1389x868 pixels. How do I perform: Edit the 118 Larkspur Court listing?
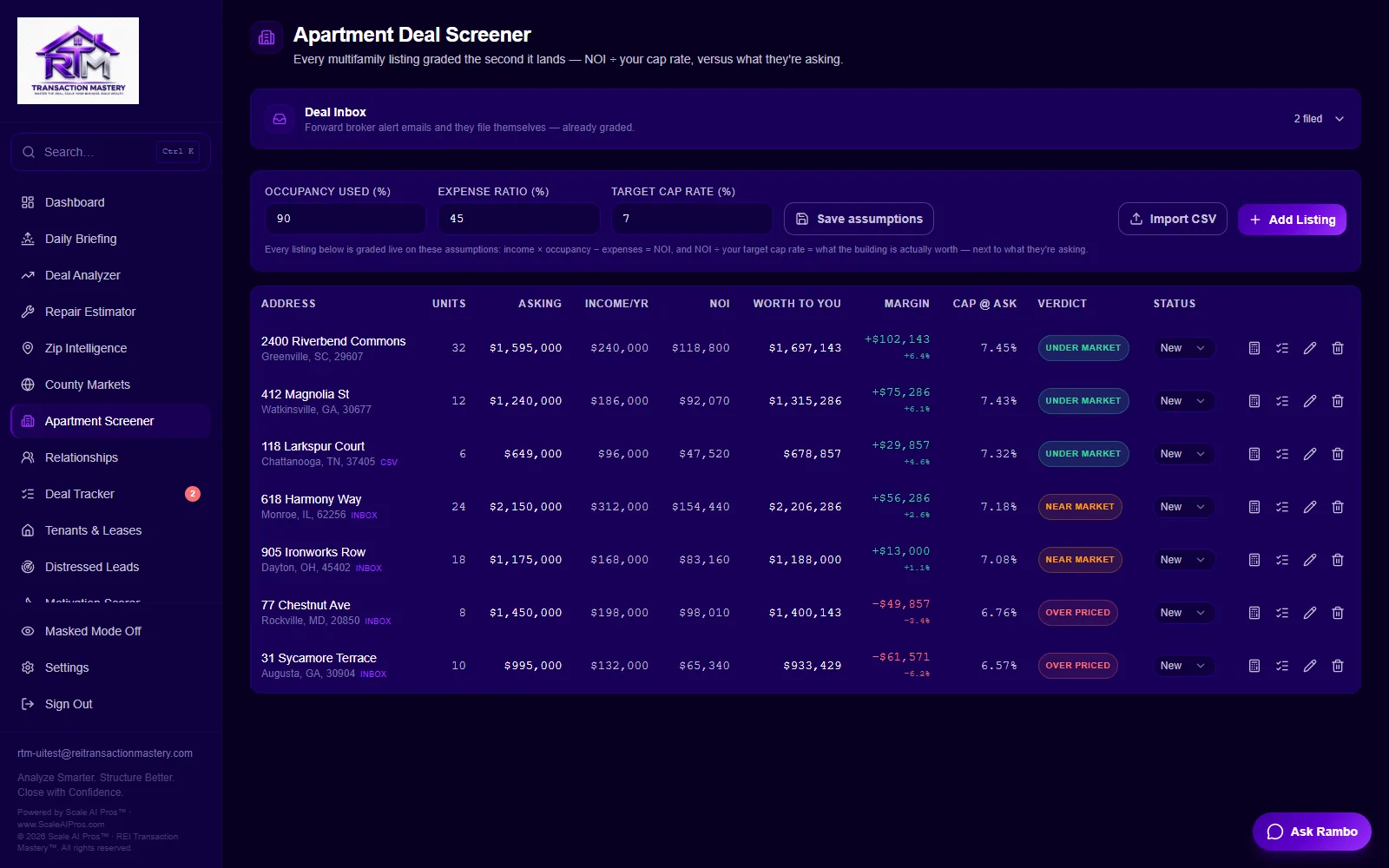[1310, 454]
